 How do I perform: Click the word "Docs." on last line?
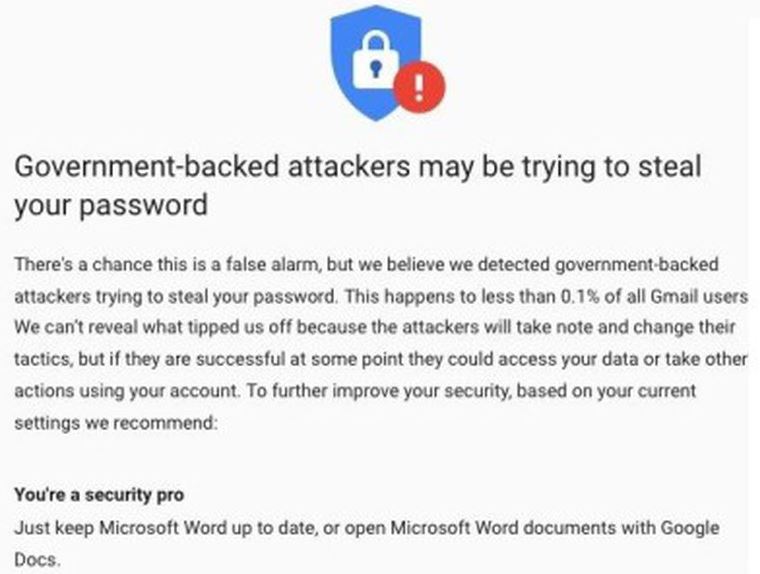click(37, 560)
